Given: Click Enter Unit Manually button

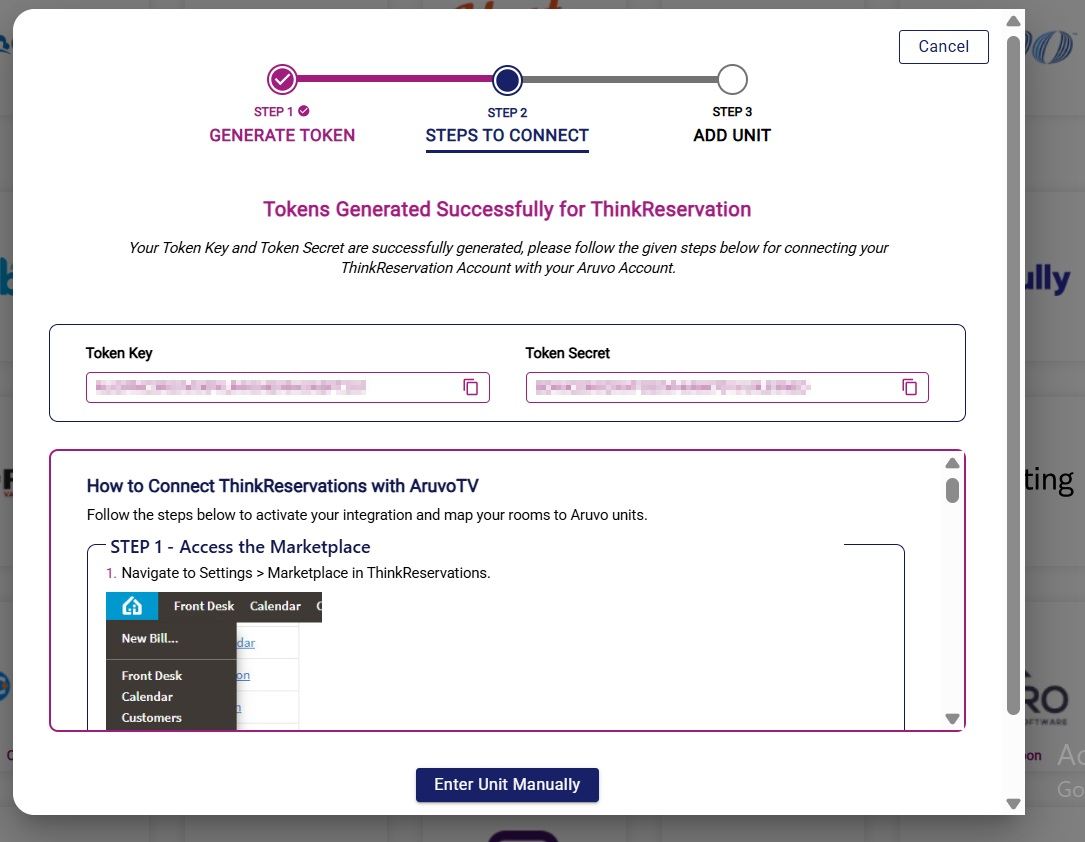Looking at the screenshot, I should click(x=507, y=785).
